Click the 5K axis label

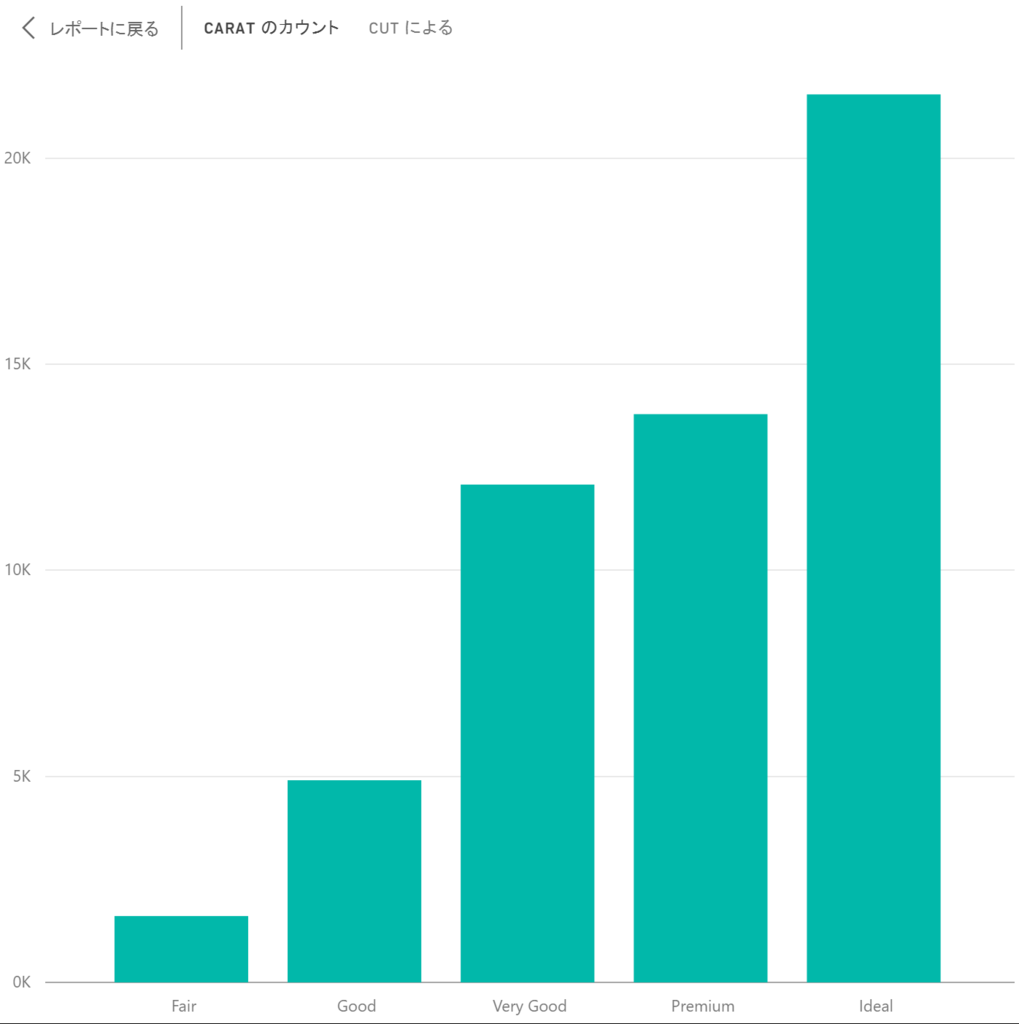22,776
